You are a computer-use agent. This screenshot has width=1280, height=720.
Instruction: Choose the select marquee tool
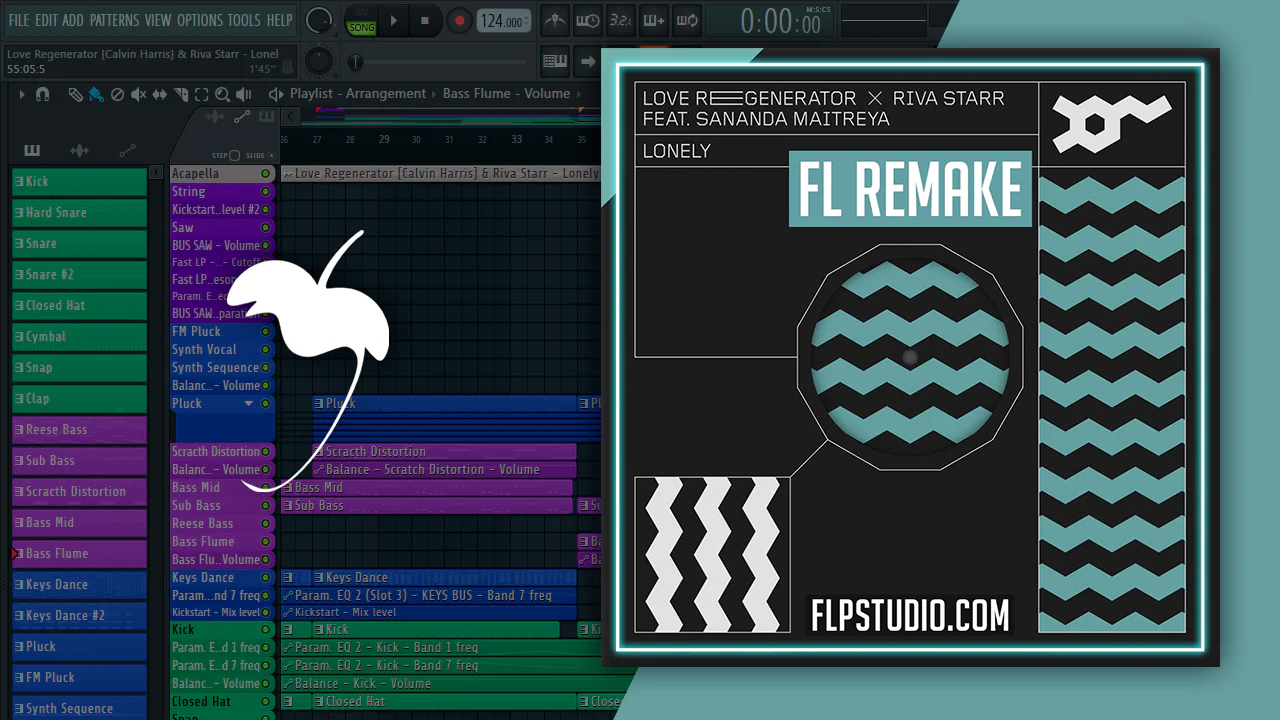201,94
